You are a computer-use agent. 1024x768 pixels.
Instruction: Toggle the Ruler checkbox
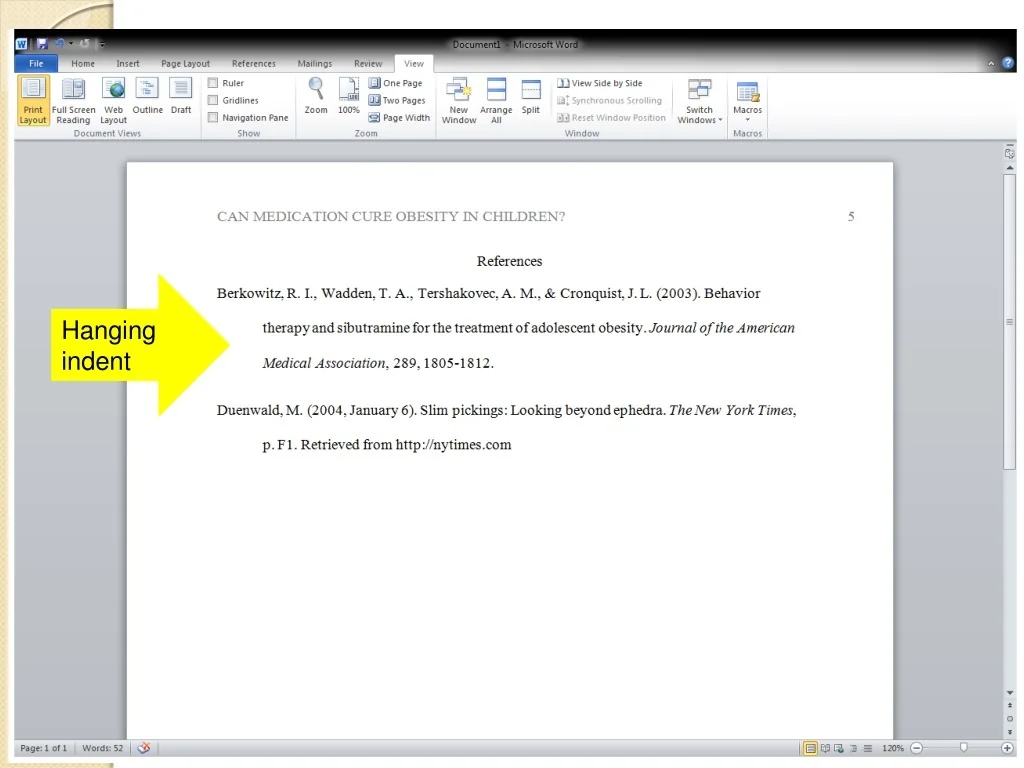click(213, 83)
